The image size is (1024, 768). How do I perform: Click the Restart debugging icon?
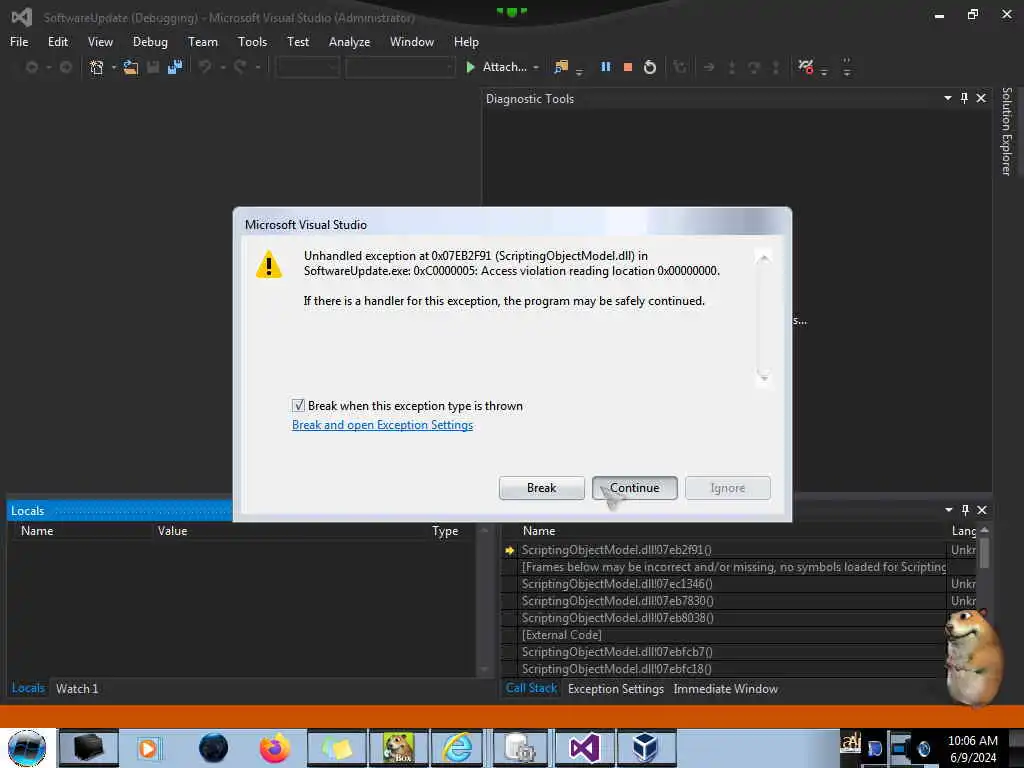point(650,67)
